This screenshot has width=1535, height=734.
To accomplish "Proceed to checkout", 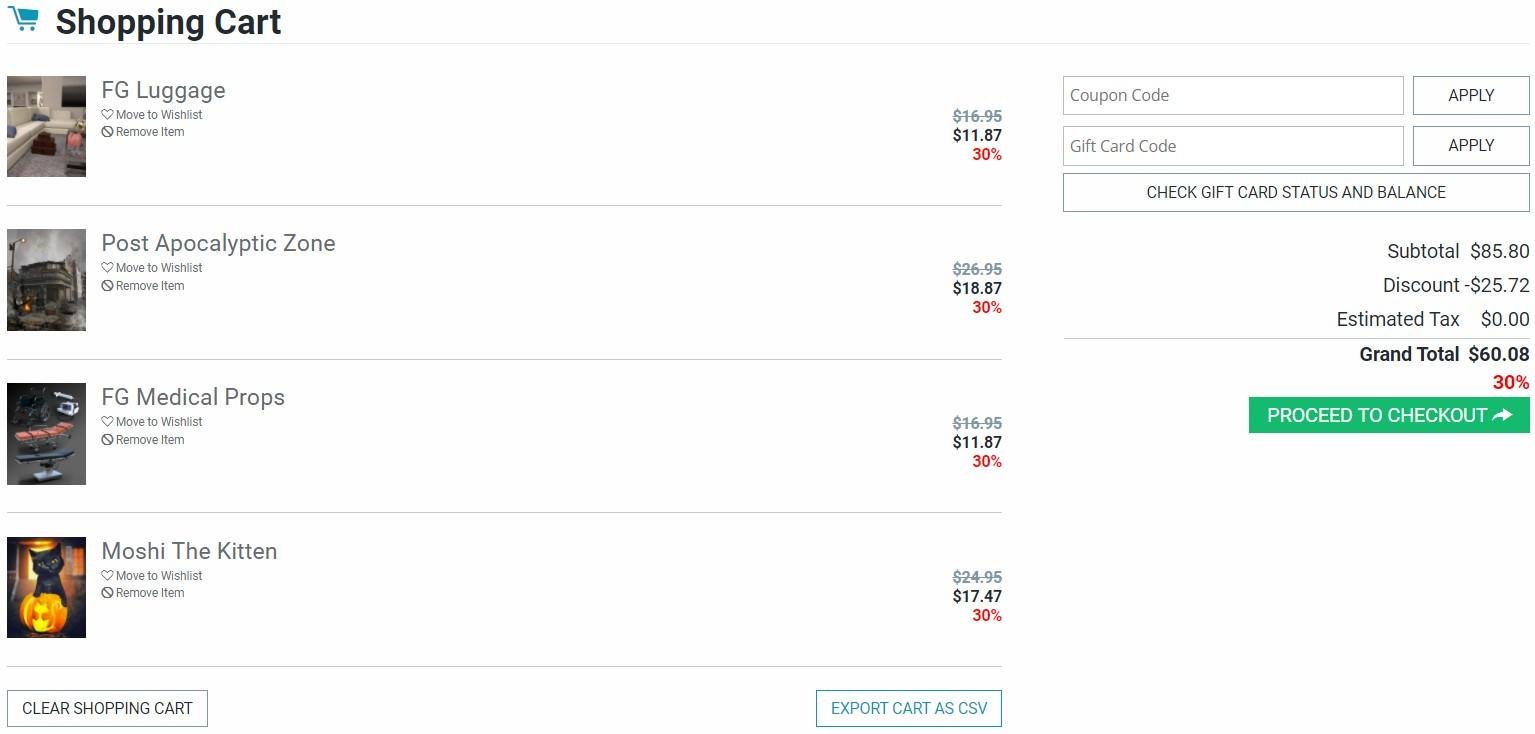I will tap(1388, 415).
